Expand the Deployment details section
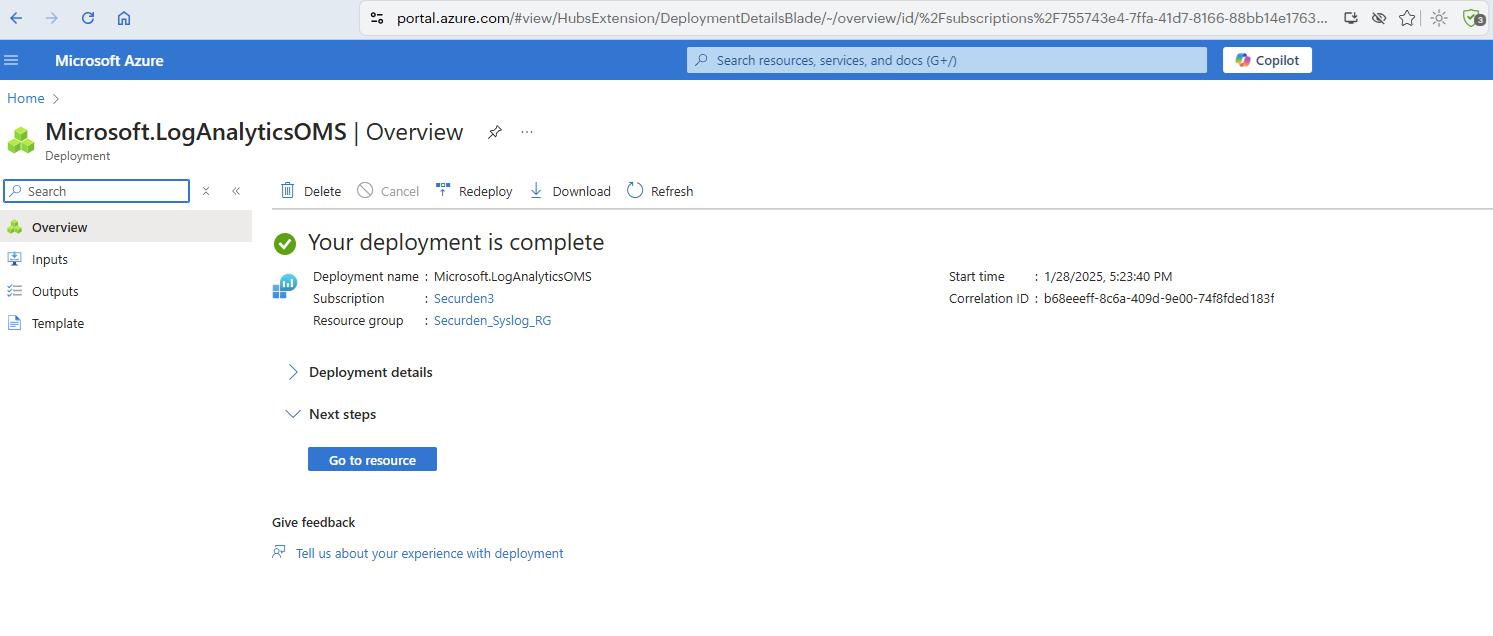 click(360, 372)
